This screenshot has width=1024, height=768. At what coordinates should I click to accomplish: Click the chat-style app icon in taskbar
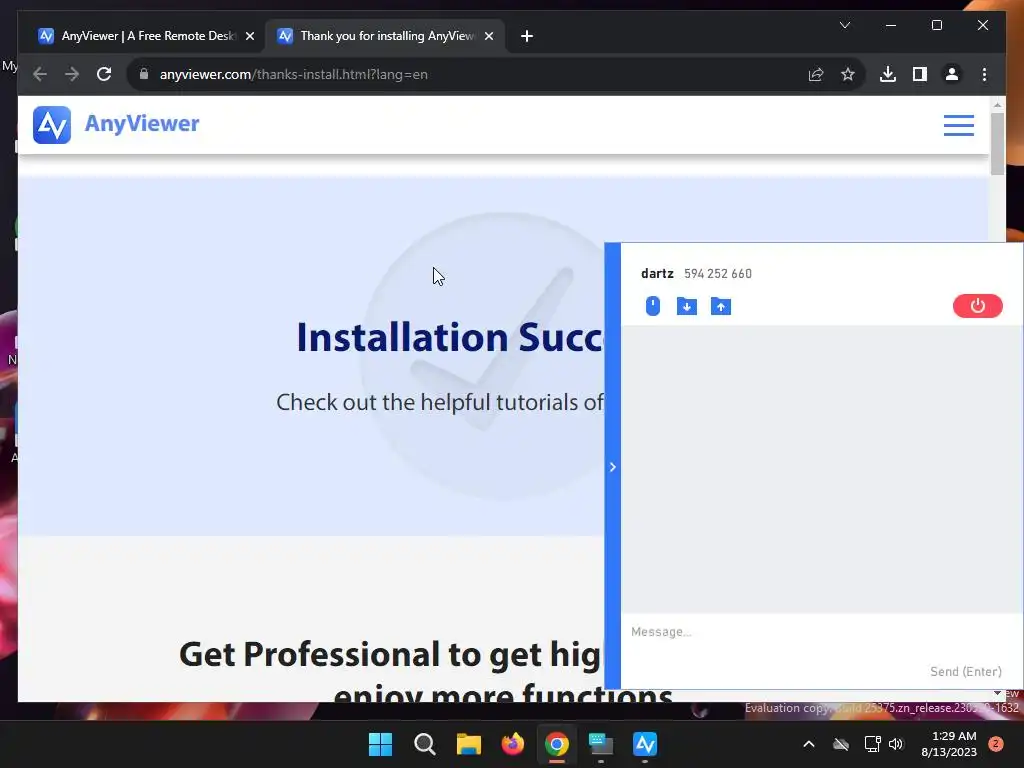(601, 744)
